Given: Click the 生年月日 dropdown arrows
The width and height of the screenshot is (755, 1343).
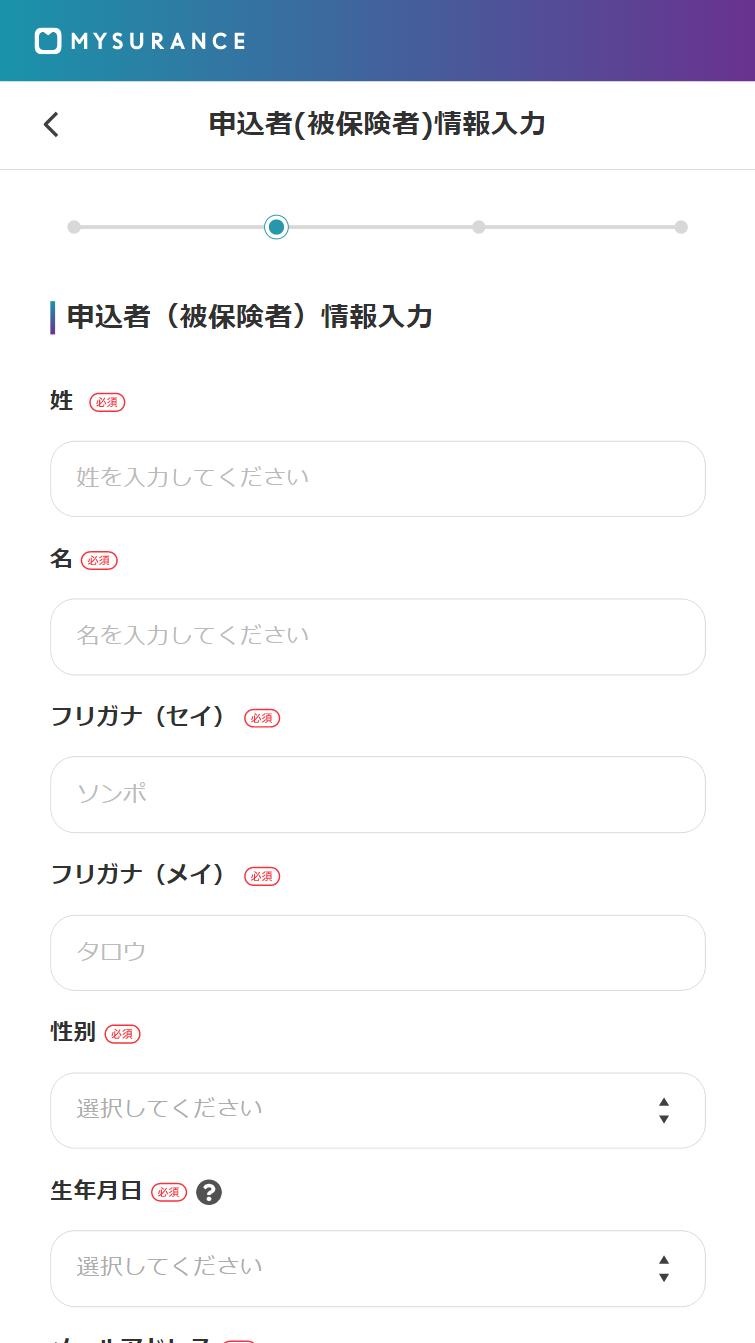Looking at the screenshot, I should [664, 1268].
